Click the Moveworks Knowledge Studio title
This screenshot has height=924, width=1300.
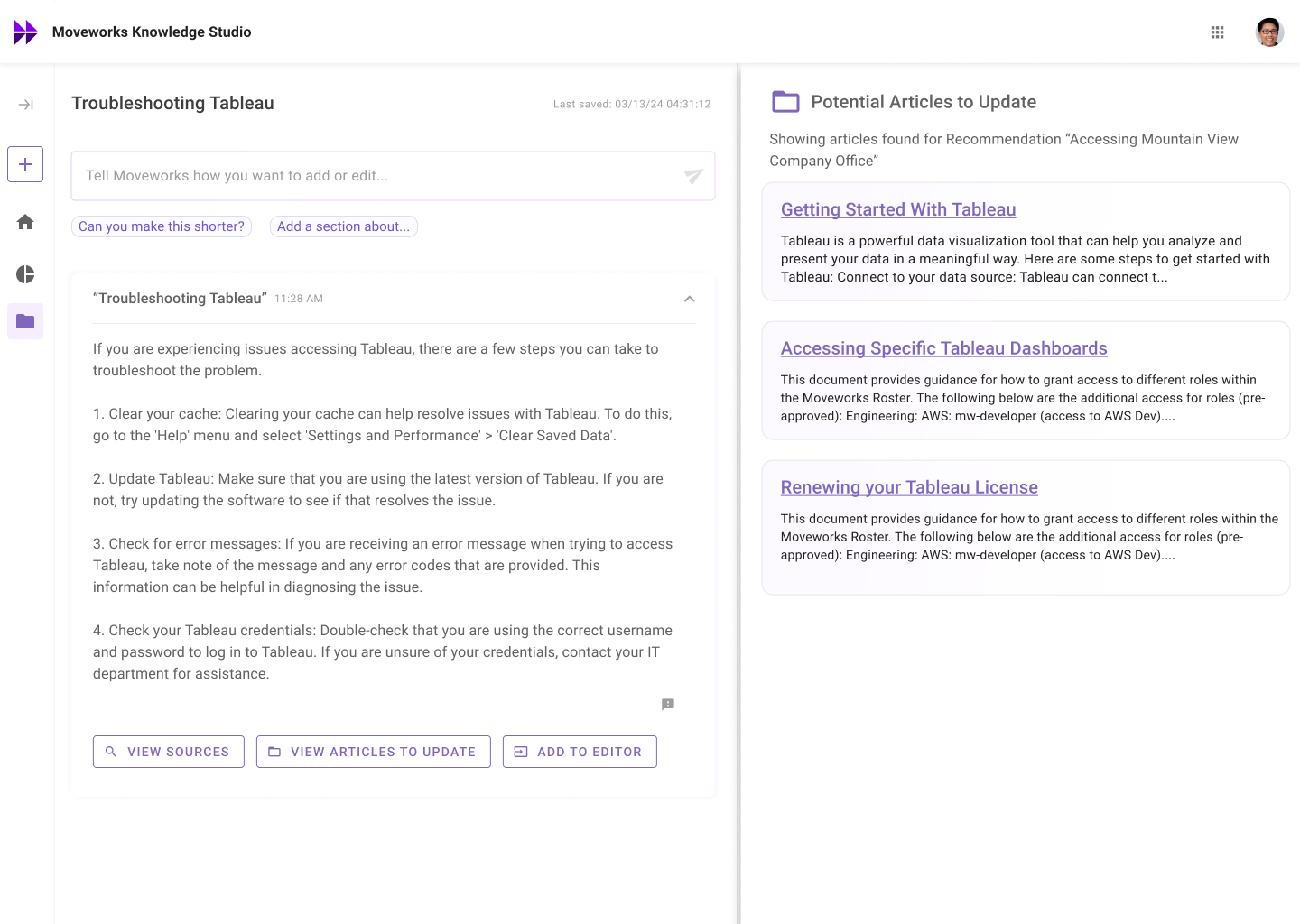click(x=152, y=32)
